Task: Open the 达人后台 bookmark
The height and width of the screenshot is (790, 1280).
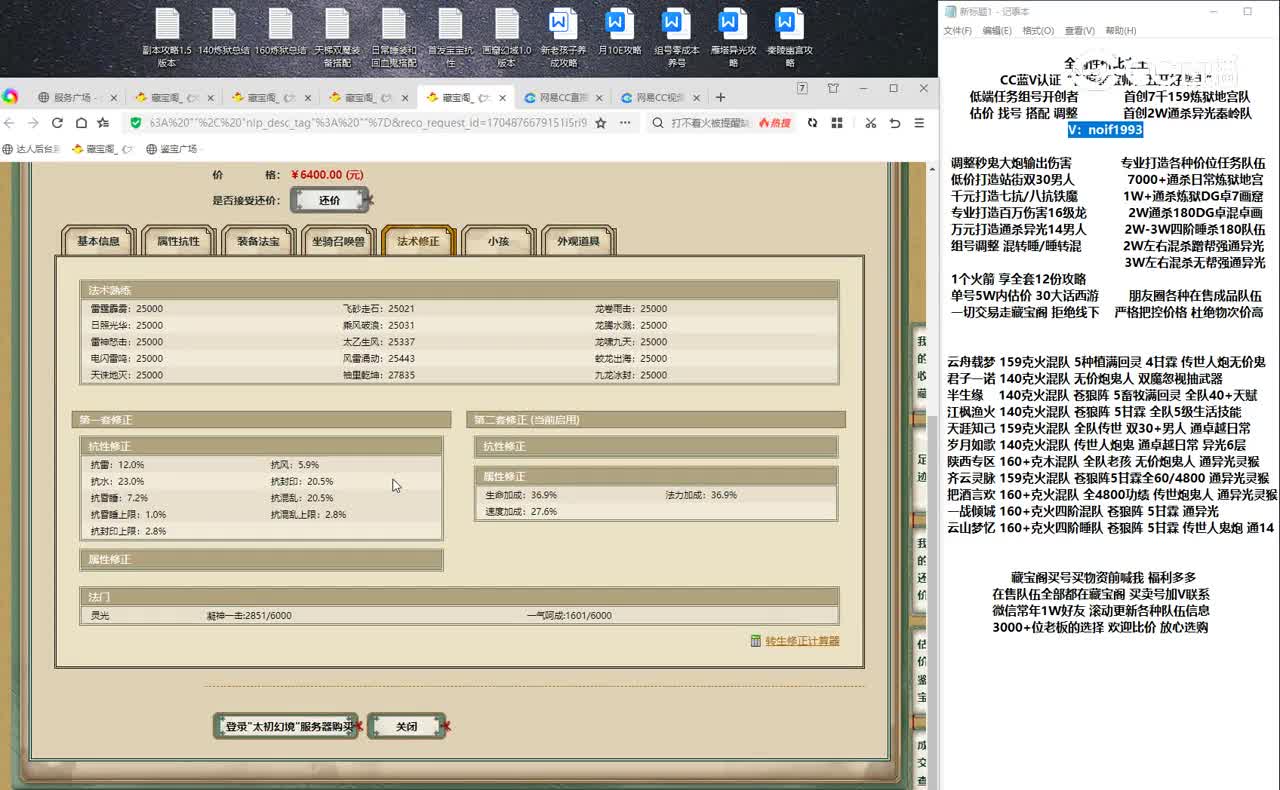Action: tap(31, 149)
